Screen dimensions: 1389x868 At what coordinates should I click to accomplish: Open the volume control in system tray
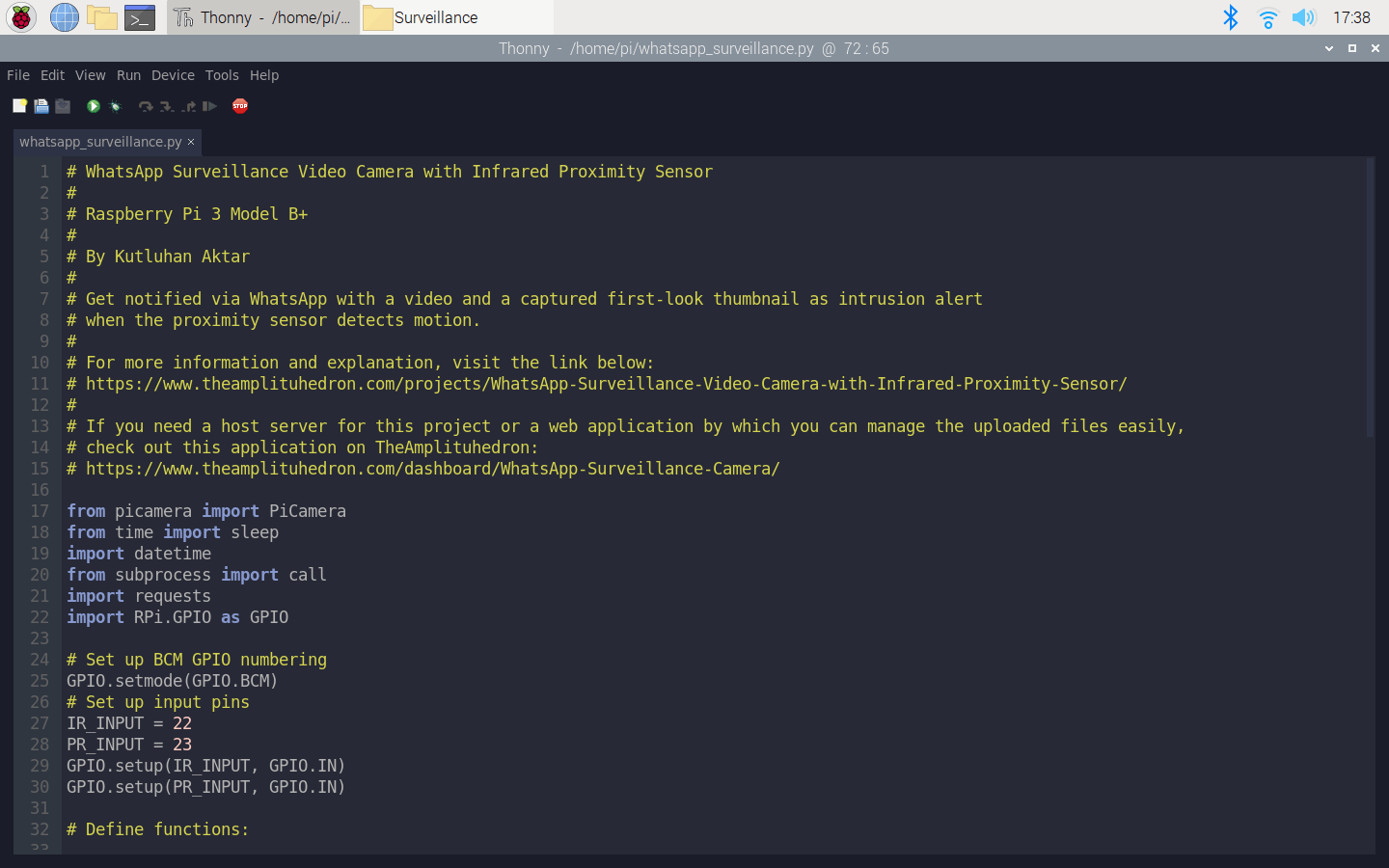(1303, 17)
